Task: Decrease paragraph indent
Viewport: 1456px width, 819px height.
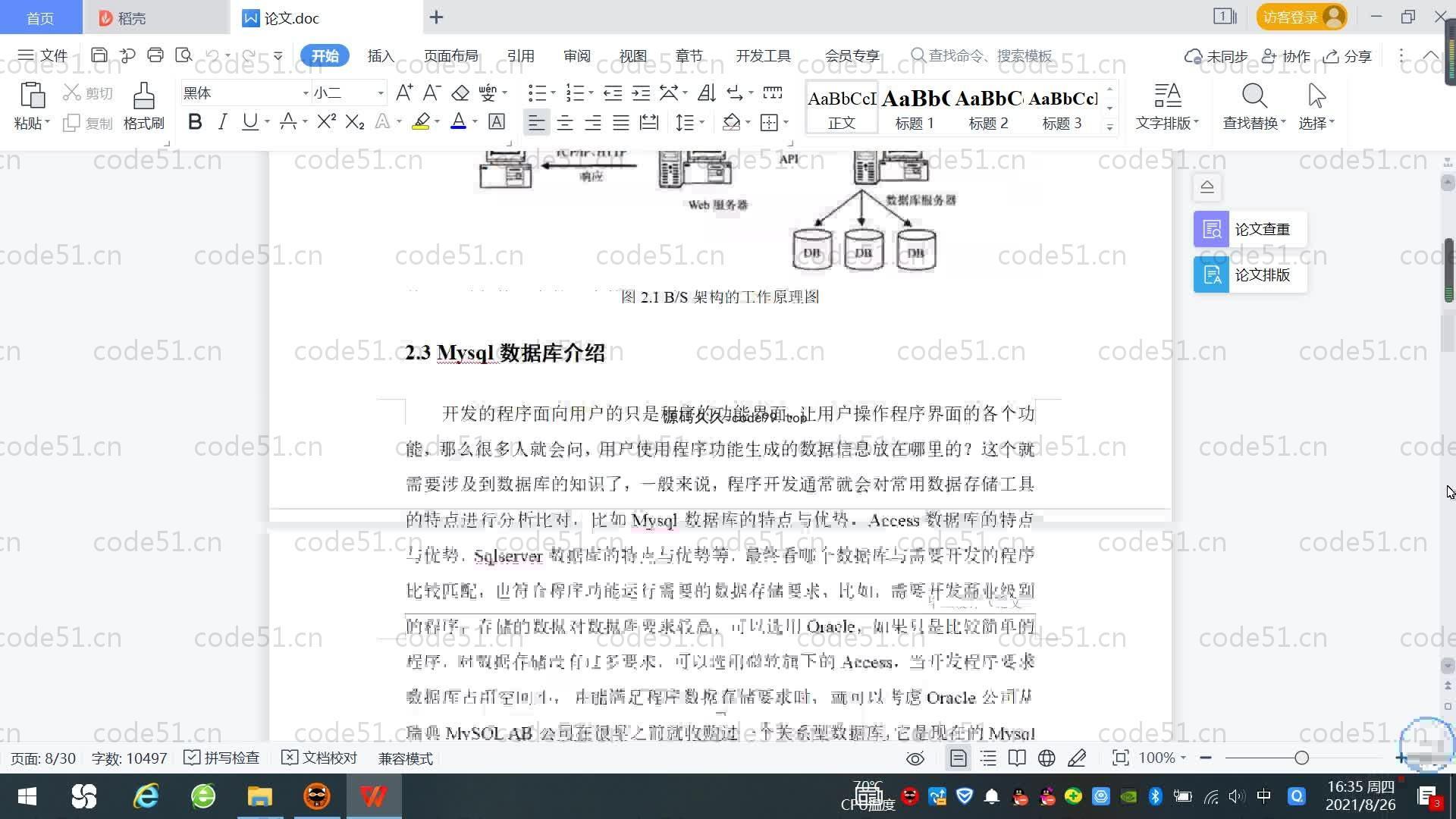Action: pos(613,93)
